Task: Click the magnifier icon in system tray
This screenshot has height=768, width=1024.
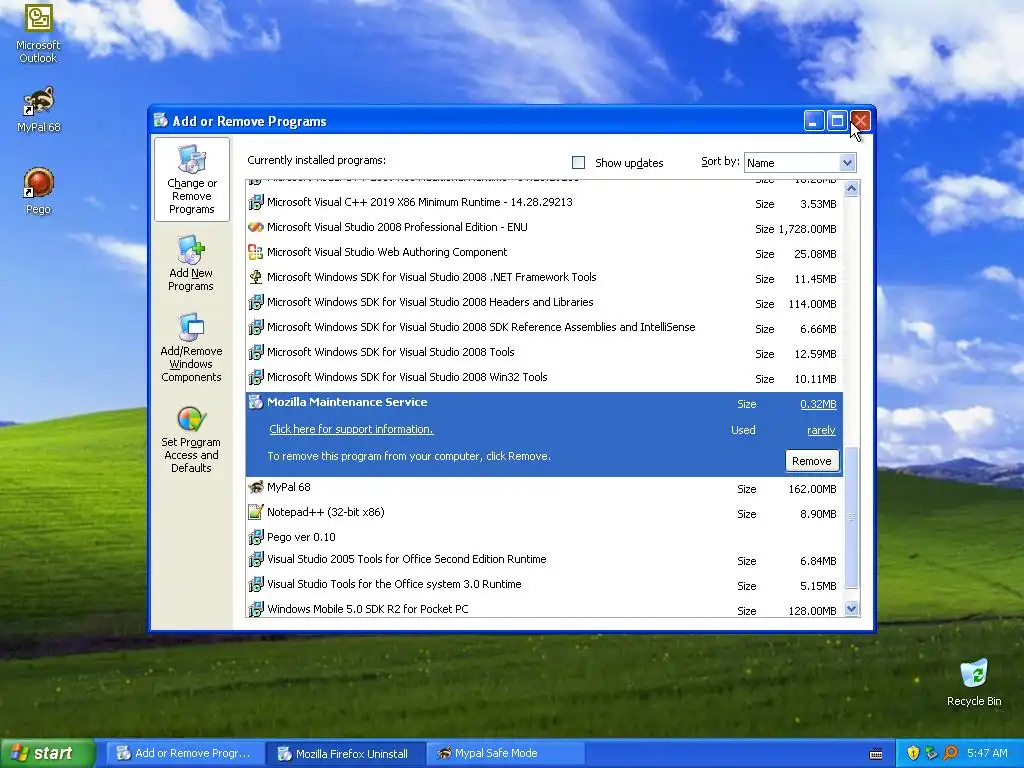Action: 950,753
